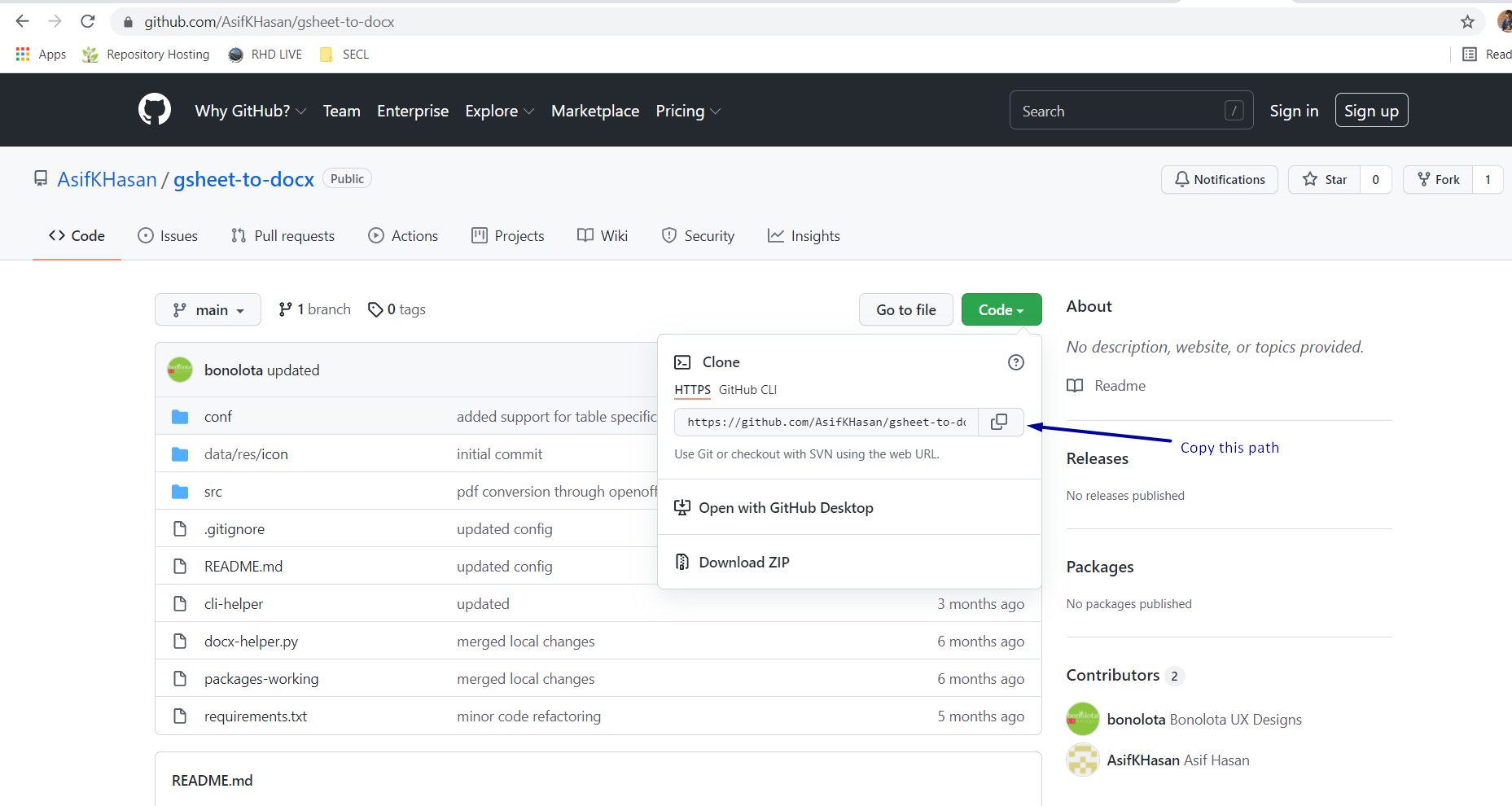
Task: Click the src folder icon
Action: click(x=180, y=492)
